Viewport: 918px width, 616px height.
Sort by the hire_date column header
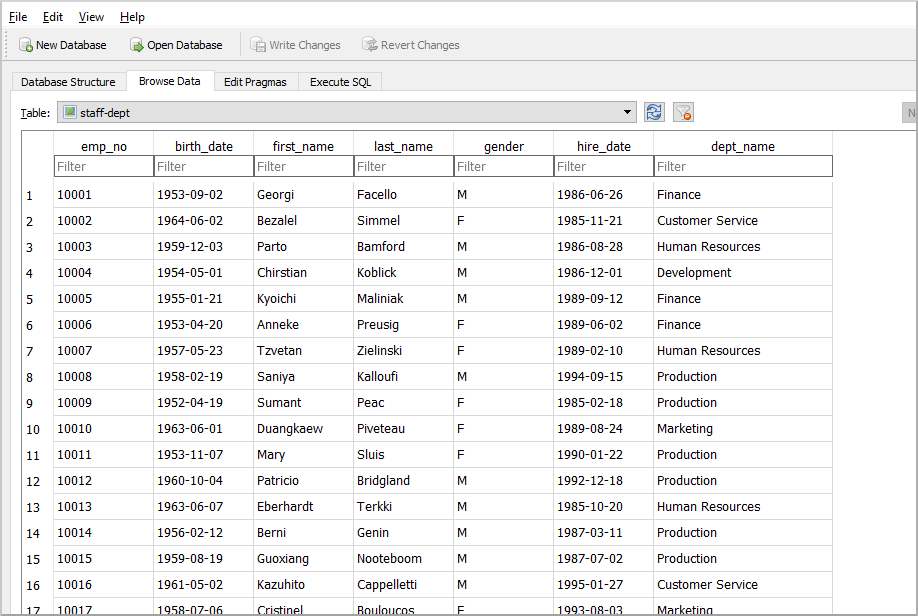(603, 146)
